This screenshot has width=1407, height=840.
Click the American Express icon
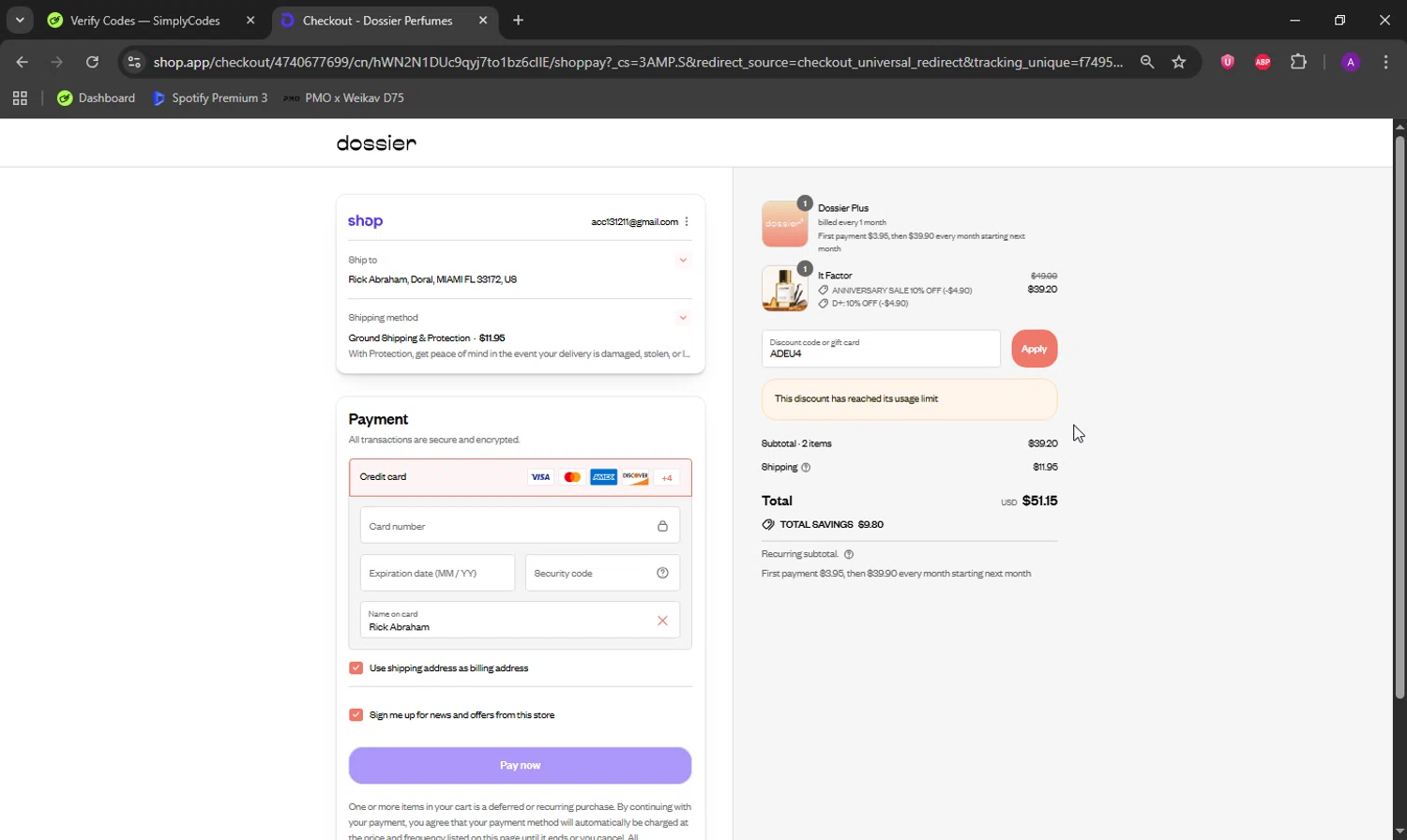(x=604, y=477)
